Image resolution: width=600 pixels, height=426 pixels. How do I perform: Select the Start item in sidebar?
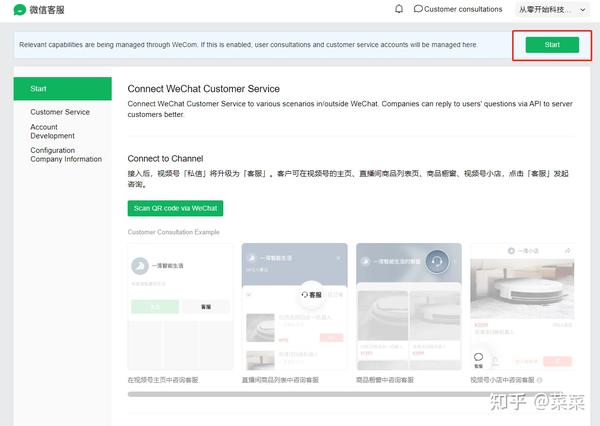point(62,88)
